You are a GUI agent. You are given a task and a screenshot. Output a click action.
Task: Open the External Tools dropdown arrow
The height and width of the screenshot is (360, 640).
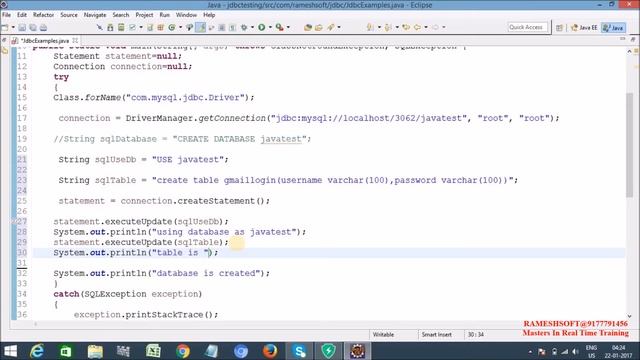point(288,27)
